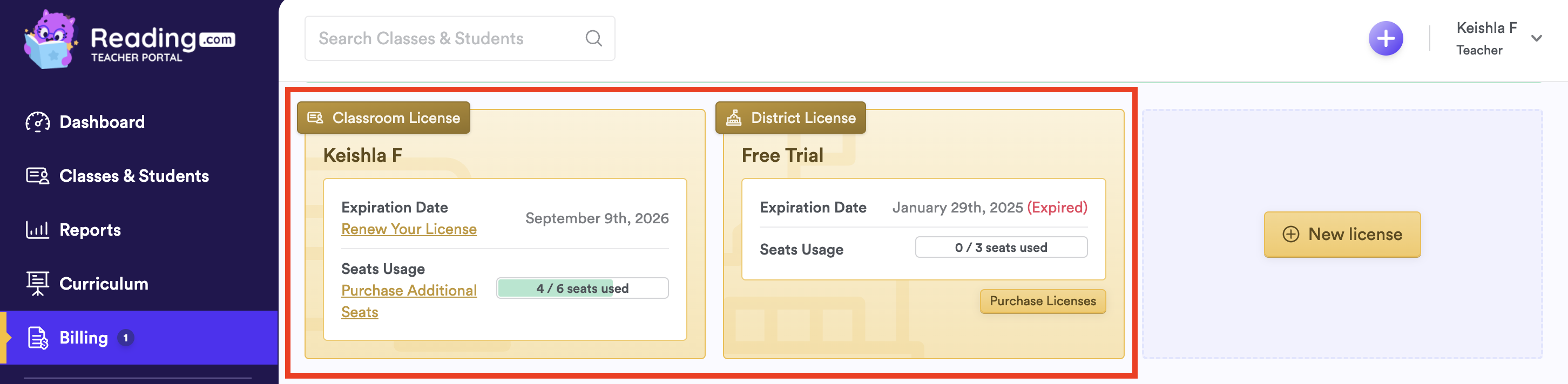
Task: Click the search magnifying glass icon
Action: (x=593, y=39)
